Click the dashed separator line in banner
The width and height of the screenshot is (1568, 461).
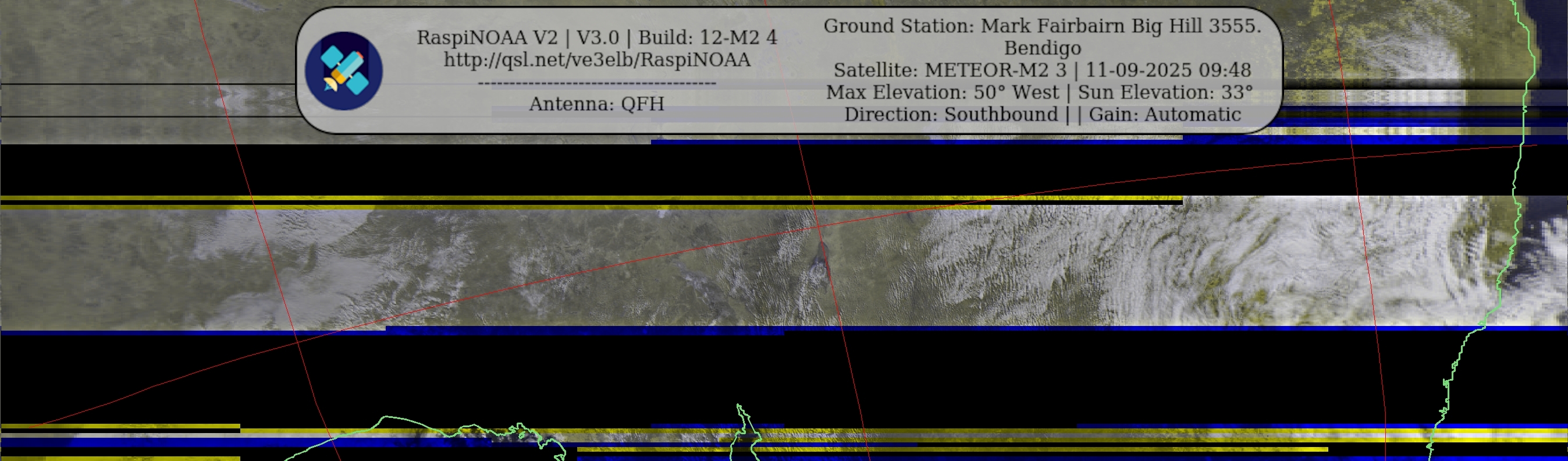click(596, 83)
